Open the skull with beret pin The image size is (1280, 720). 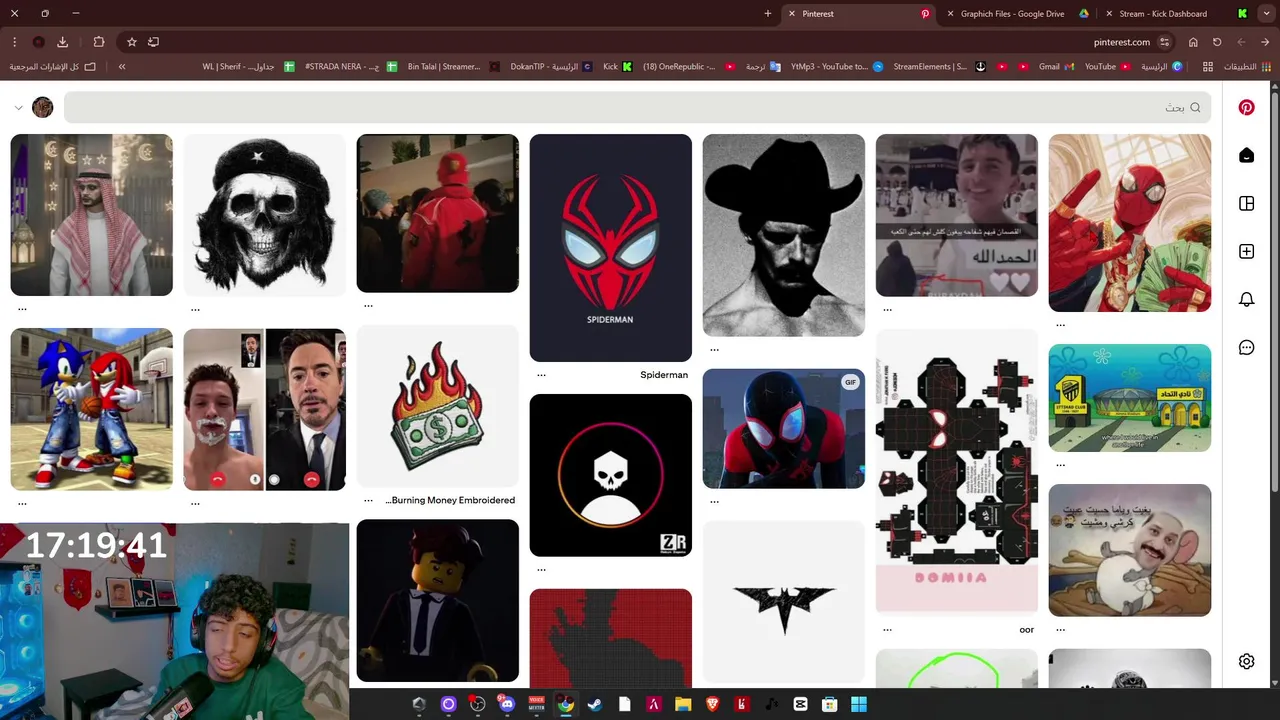pyautogui.click(x=264, y=215)
